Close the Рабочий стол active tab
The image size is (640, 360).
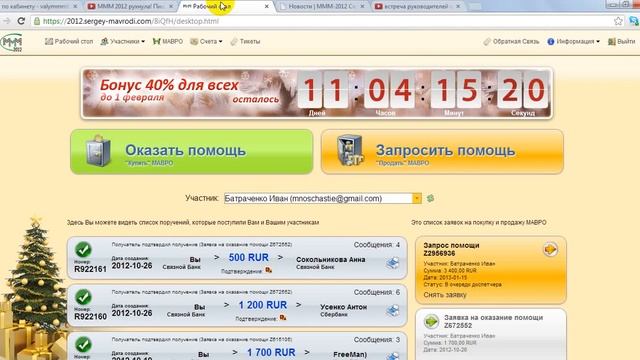[x=267, y=6]
